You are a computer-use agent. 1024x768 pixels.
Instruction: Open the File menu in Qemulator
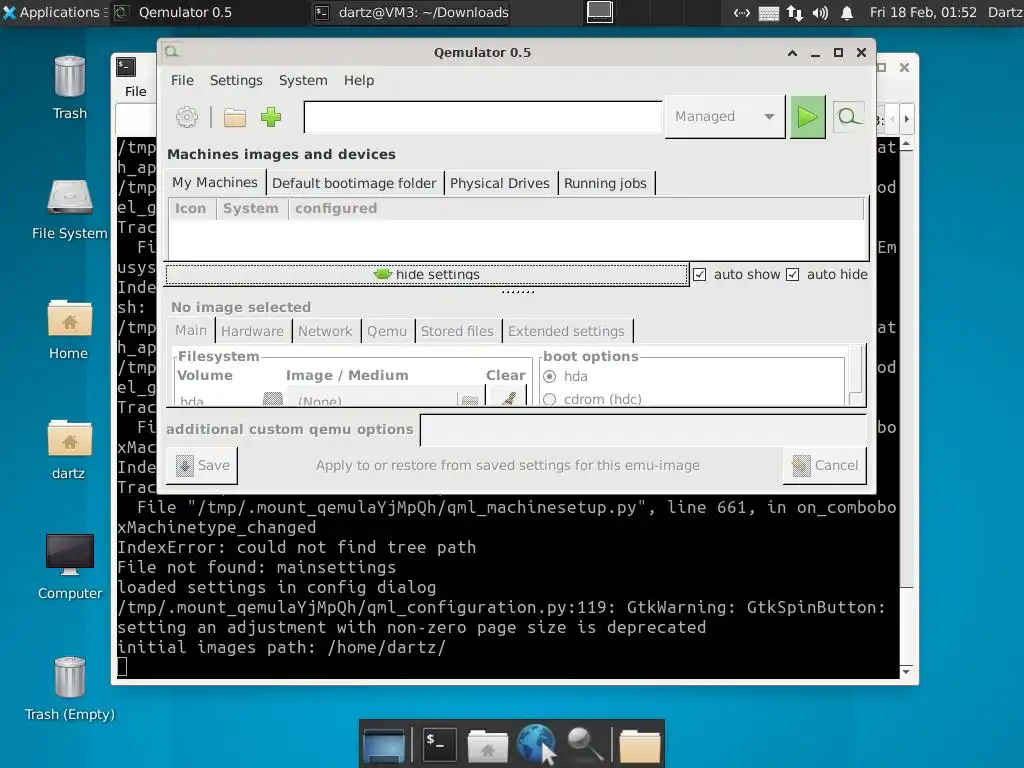click(x=182, y=80)
